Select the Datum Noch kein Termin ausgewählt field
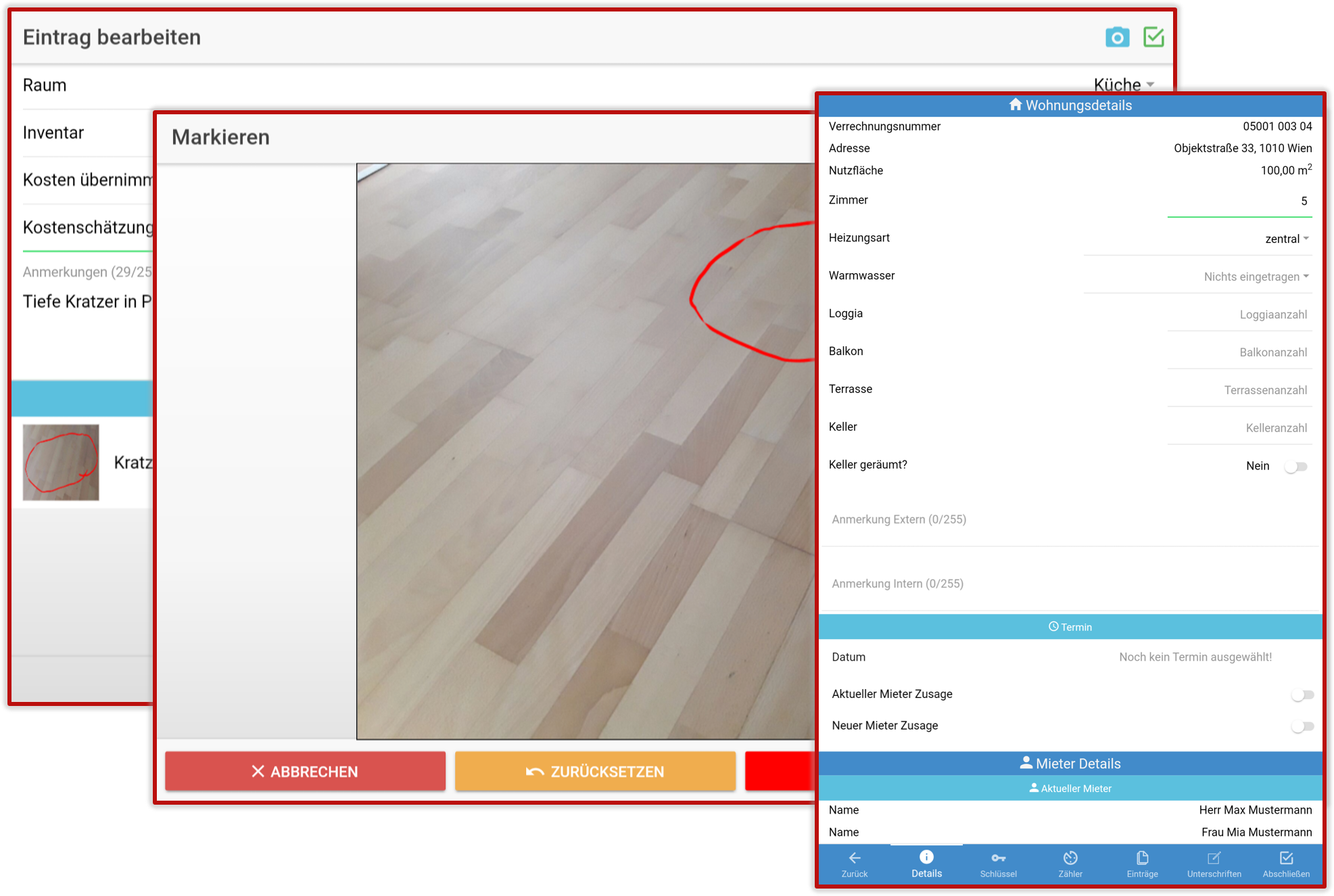Viewport: 1334px width, 896px height. click(1195, 657)
